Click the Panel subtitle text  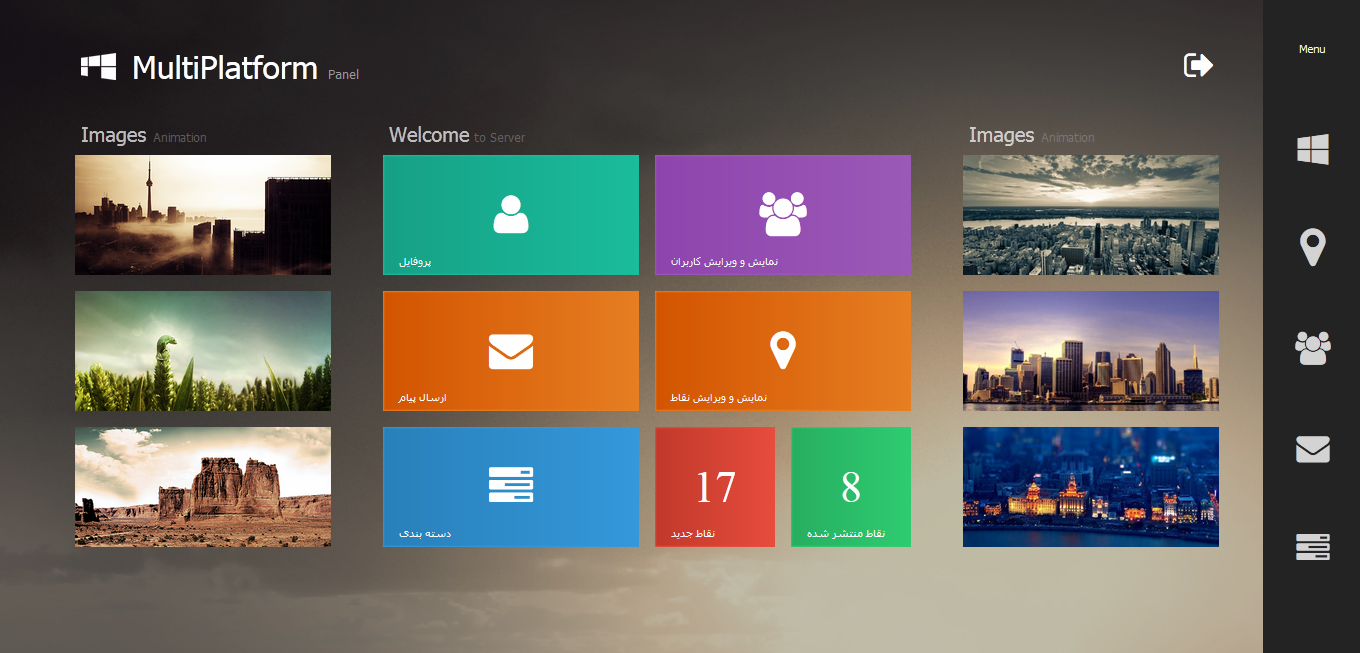[x=343, y=75]
